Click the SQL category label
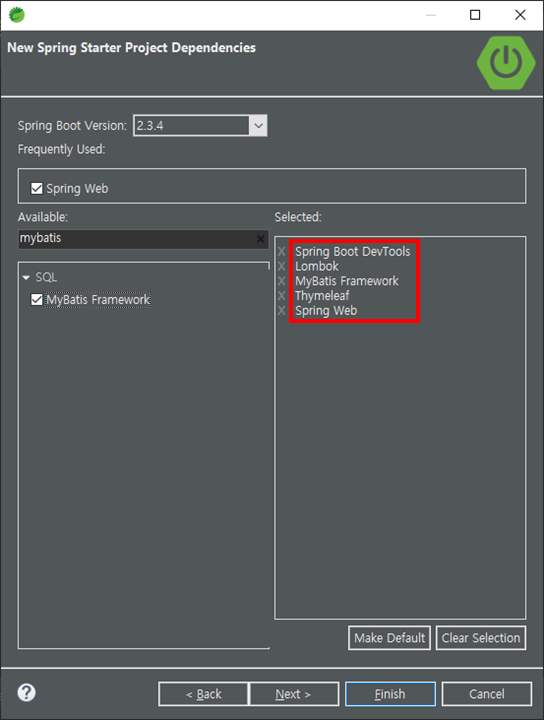This screenshot has width=544, height=720. point(46,277)
